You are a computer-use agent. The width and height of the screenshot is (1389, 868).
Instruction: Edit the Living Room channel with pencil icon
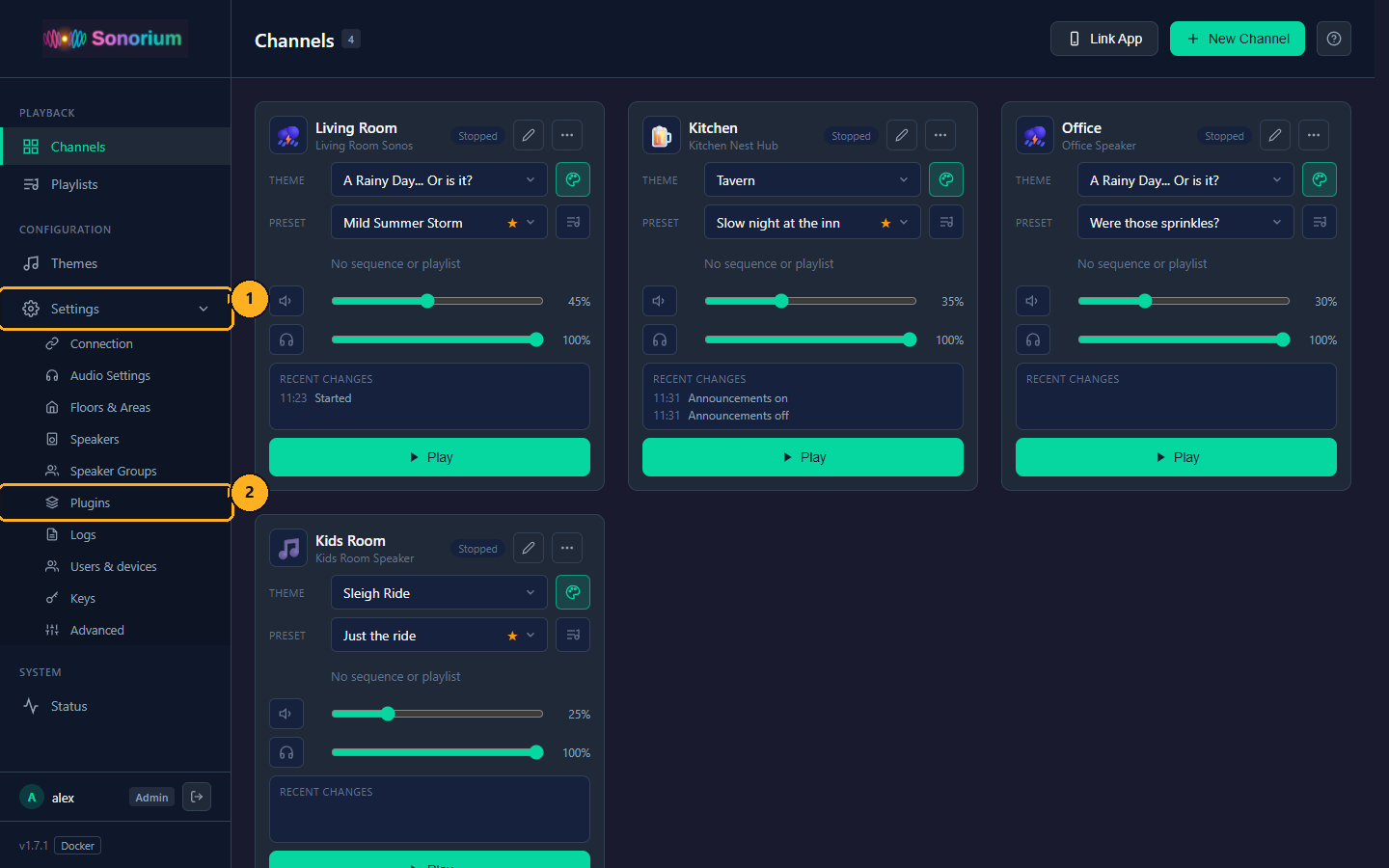click(529, 135)
